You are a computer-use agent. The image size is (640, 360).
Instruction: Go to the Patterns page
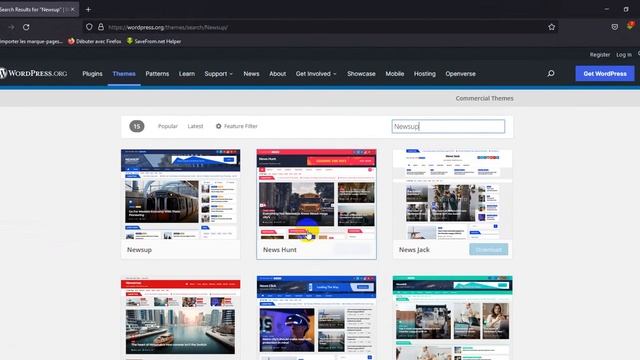pos(157,74)
